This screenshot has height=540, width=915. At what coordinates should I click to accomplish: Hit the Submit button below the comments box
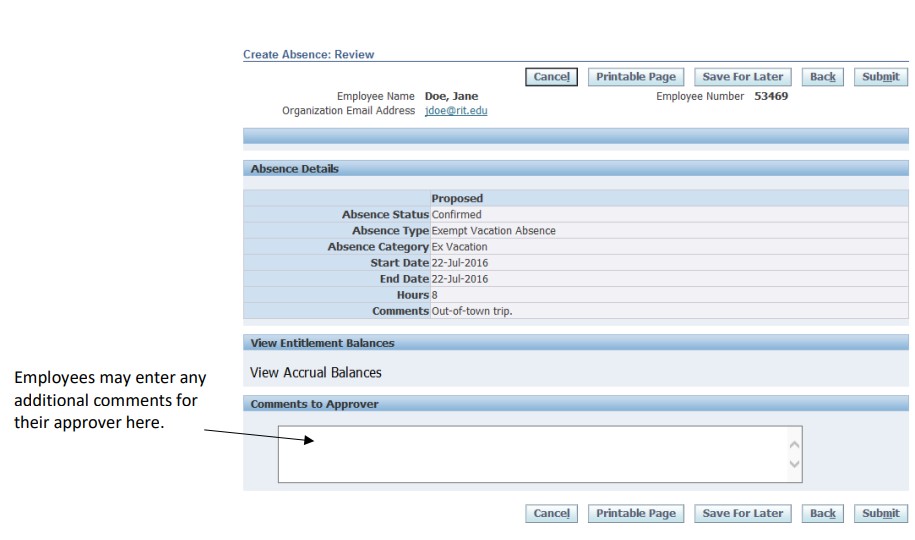[881, 513]
